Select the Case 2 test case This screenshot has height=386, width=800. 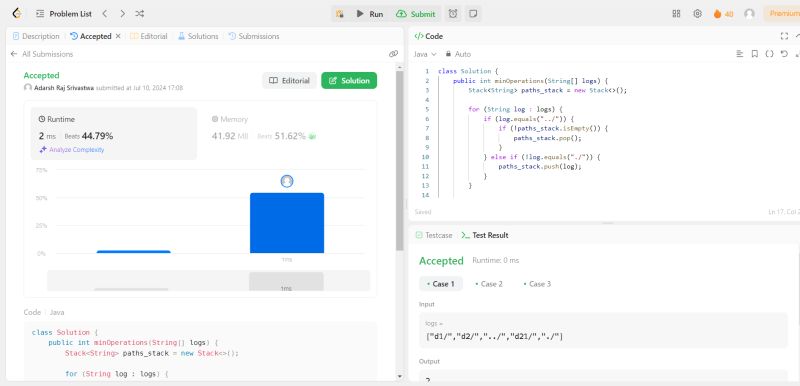[x=488, y=284]
